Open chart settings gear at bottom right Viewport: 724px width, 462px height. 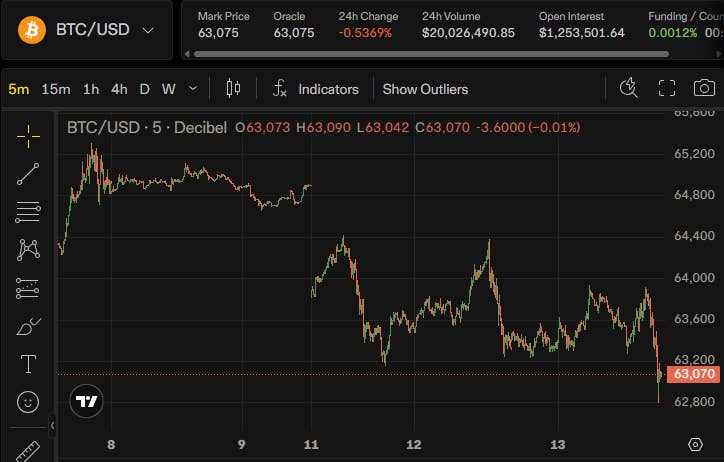tap(695, 444)
